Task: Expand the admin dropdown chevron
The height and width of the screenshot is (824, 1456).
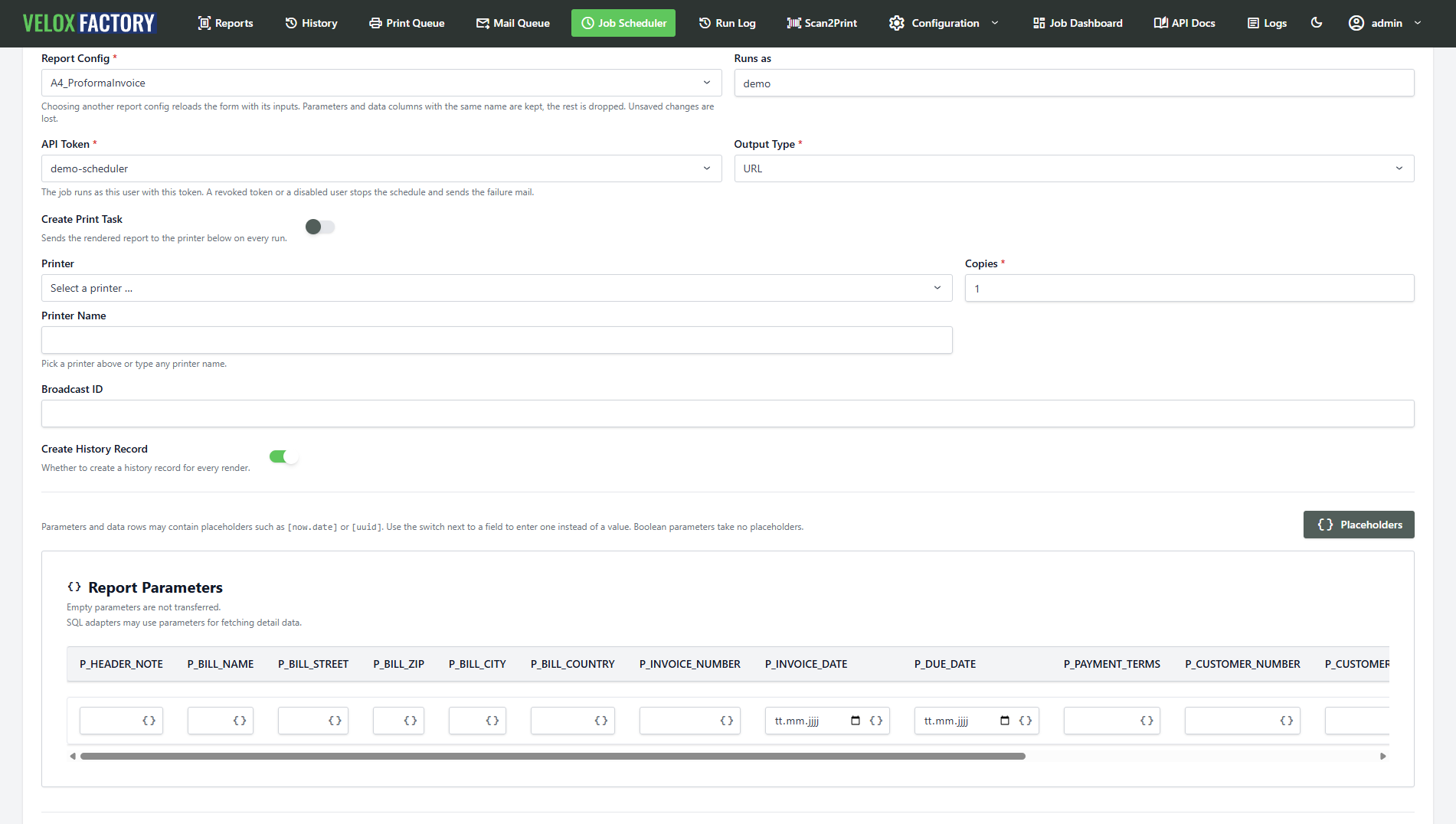Action: (x=1418, y=23)
